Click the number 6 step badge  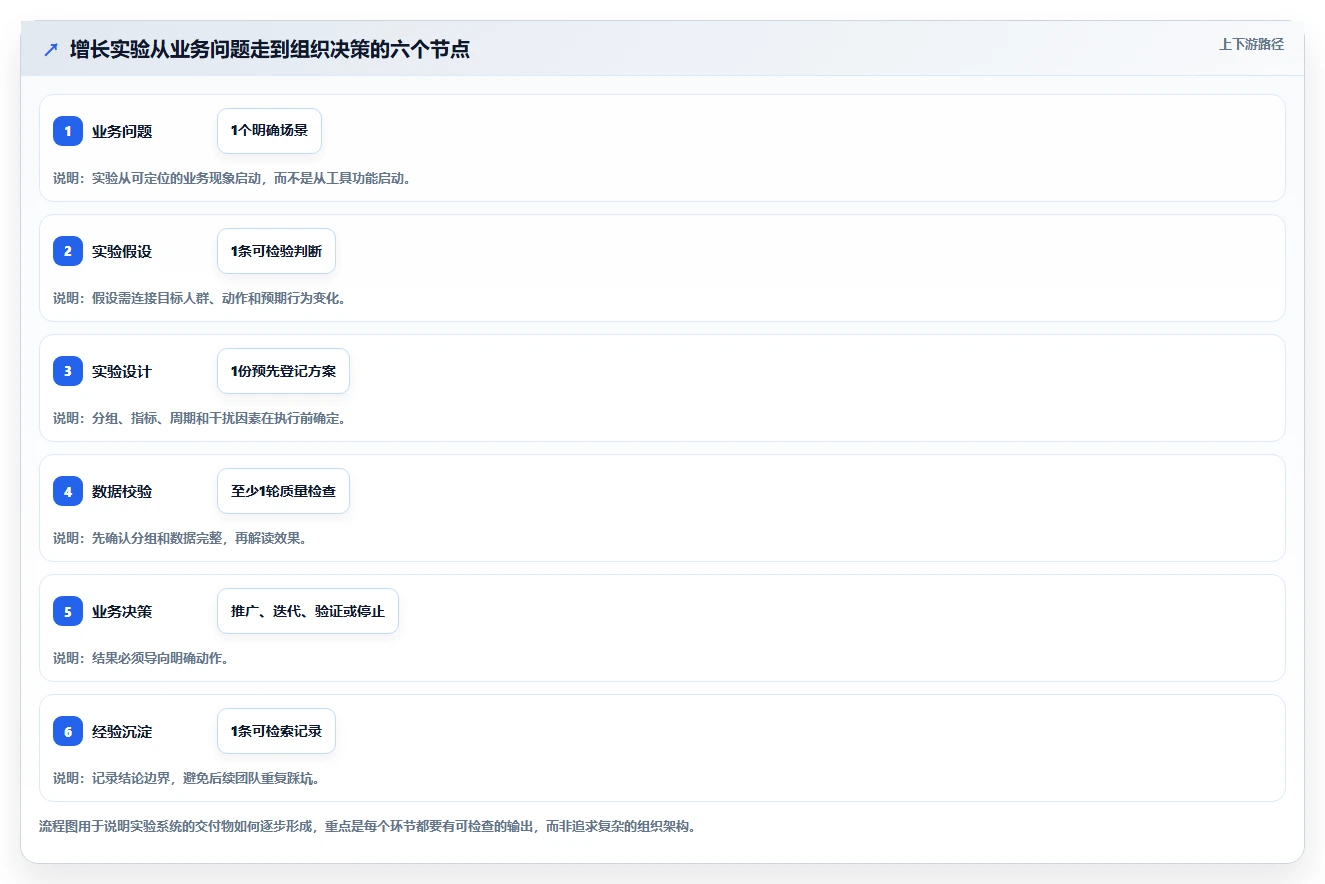(x=68, y=731)
